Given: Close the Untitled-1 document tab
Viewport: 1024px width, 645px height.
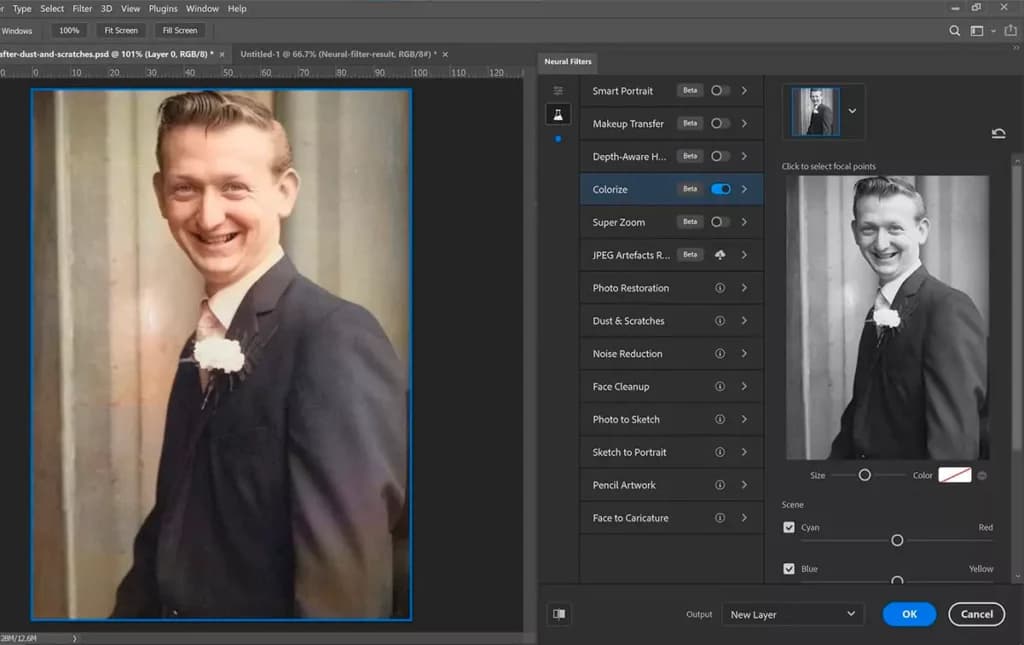Looking at the screenshot, I should pos(445,54).
